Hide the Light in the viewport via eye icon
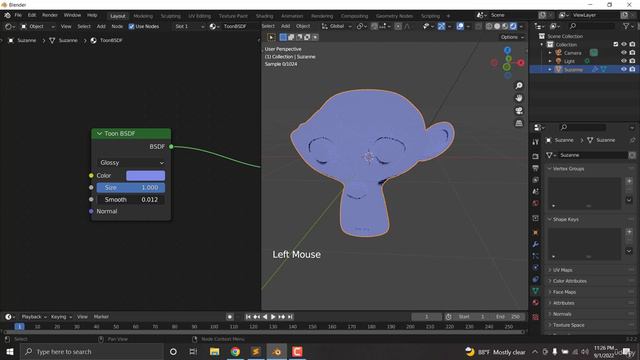The image size is (640, 360). (x=624, y=61)
